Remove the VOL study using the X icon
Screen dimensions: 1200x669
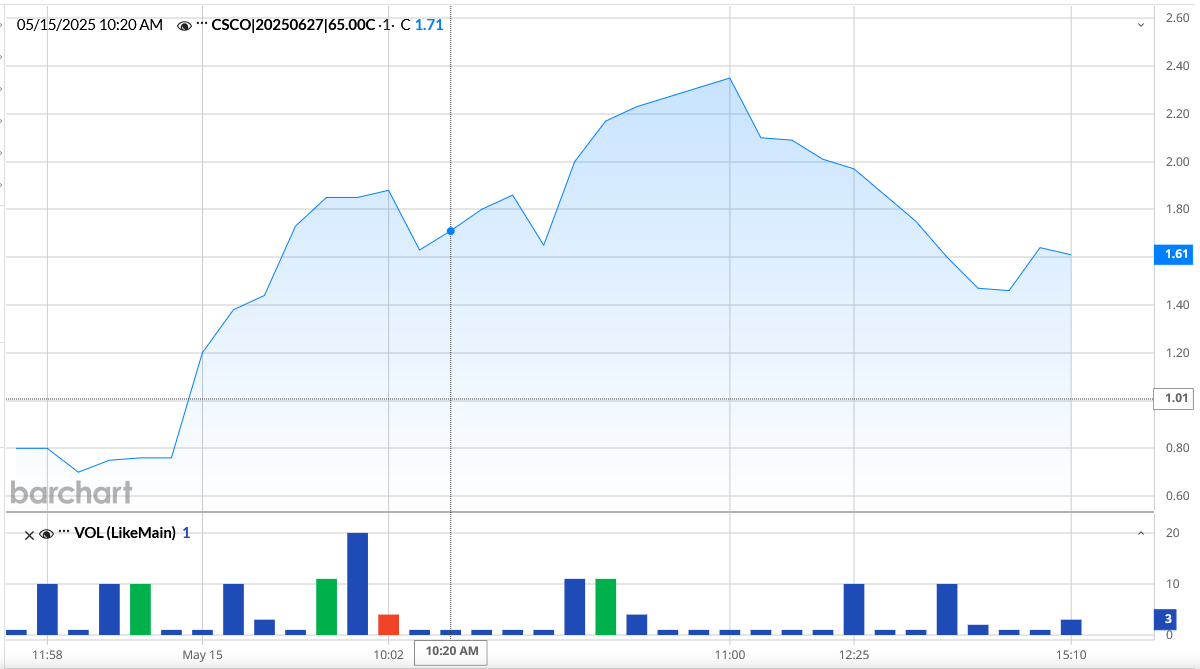(x=28, y=533)
